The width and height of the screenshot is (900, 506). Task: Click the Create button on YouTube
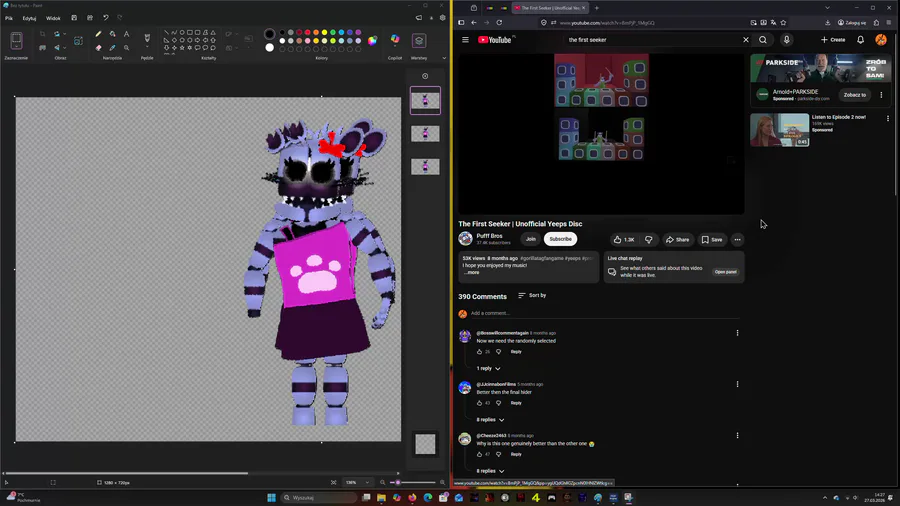point(833,40)
